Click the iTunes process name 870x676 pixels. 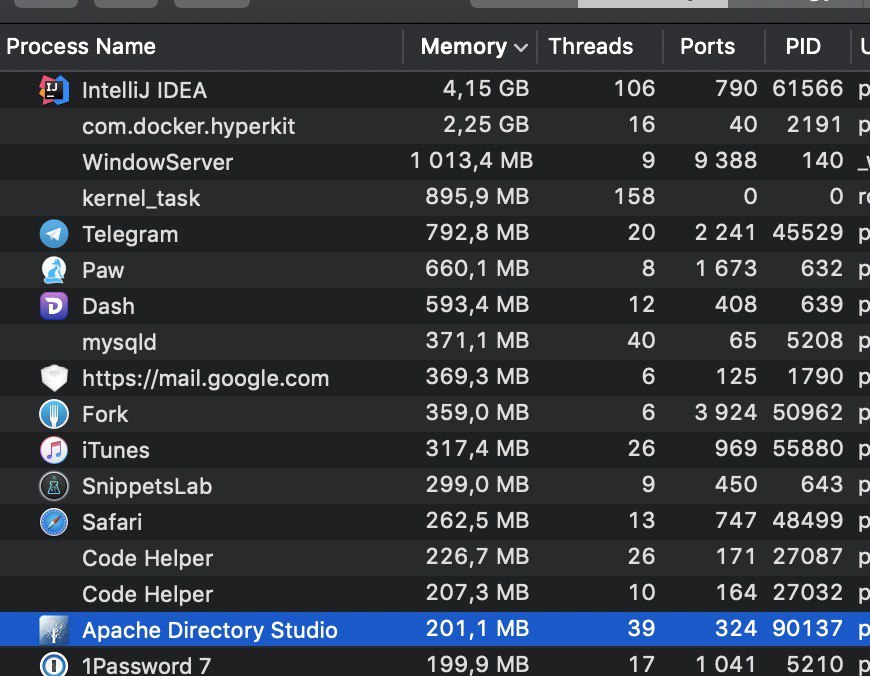(x=115, y=450)
